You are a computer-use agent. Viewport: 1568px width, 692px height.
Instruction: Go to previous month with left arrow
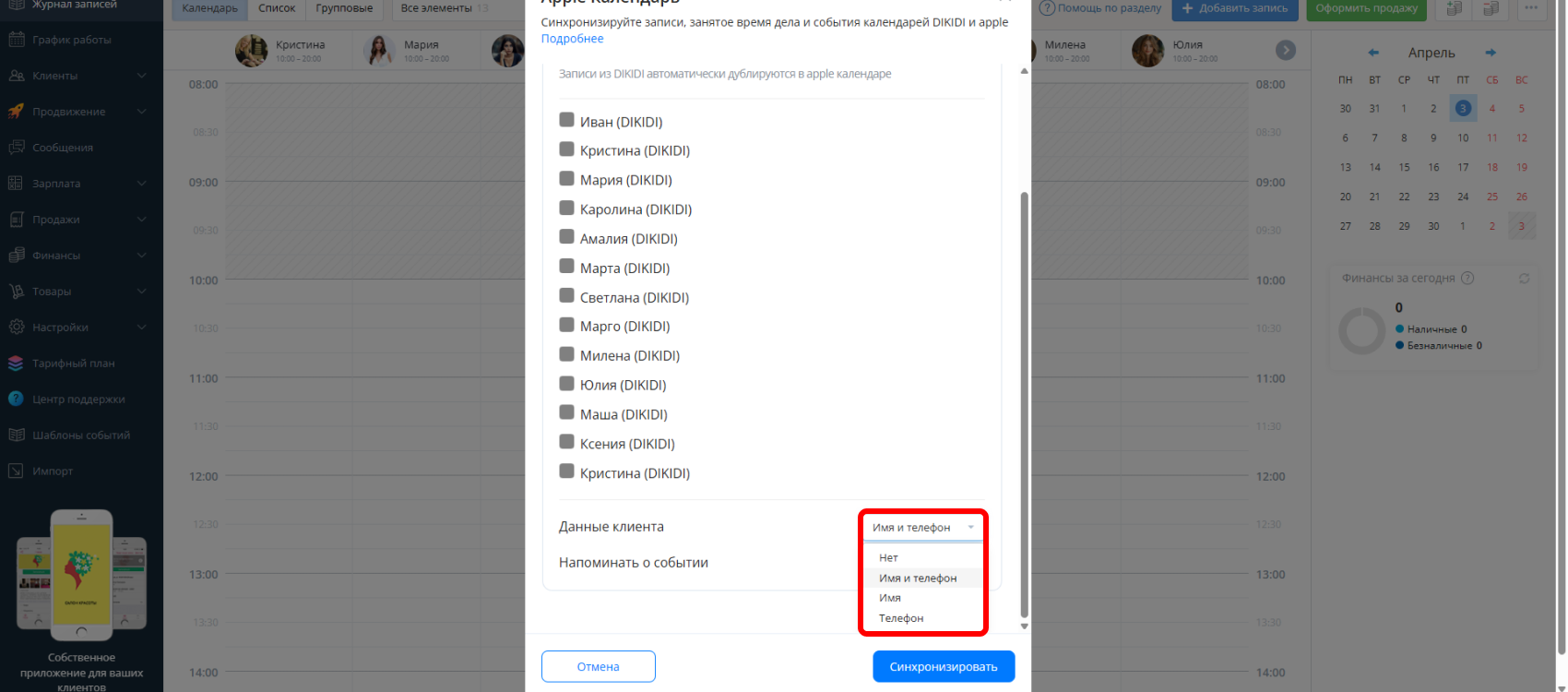1373,53
